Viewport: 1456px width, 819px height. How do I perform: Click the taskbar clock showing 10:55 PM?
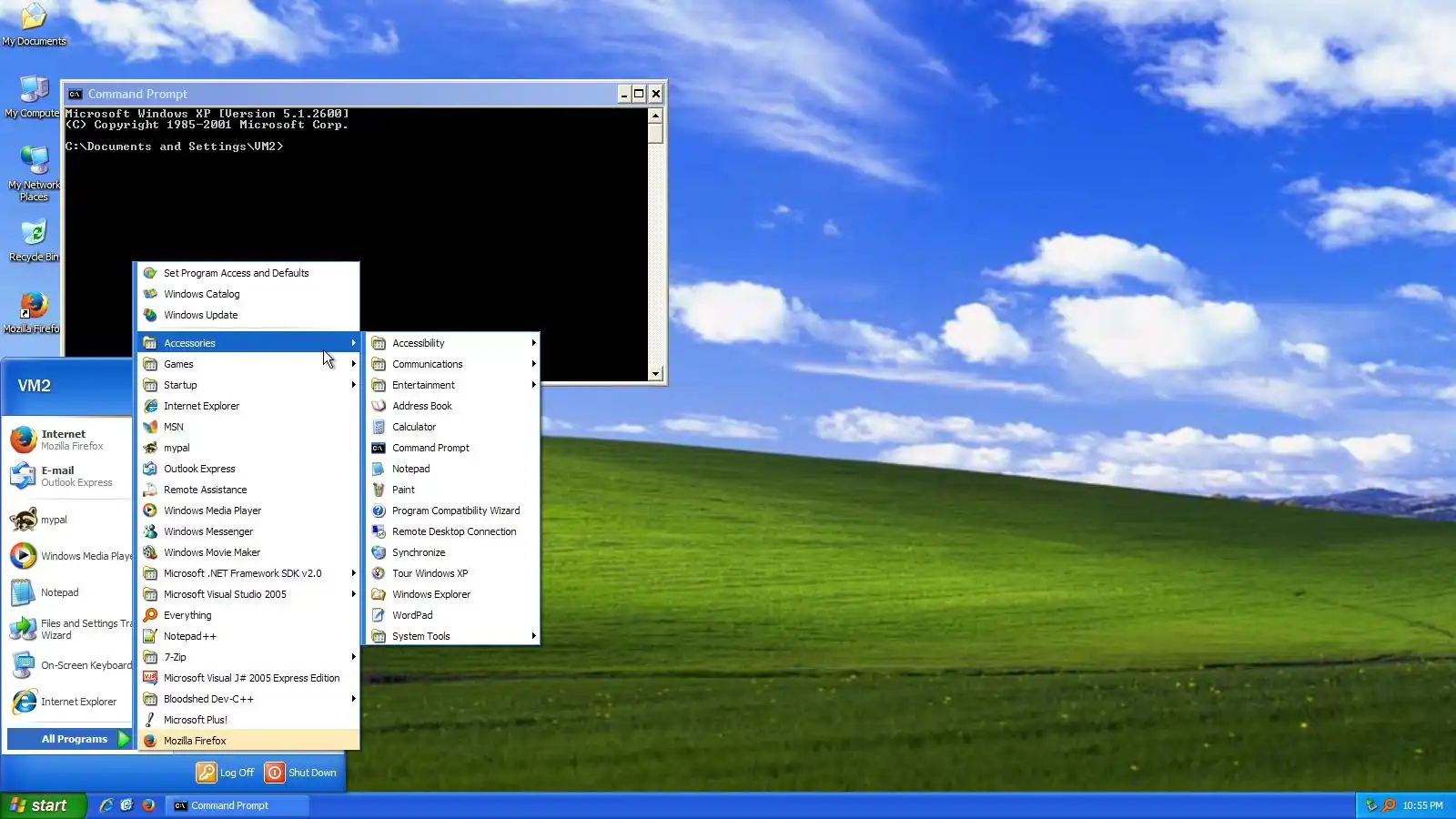point(1422,805)
